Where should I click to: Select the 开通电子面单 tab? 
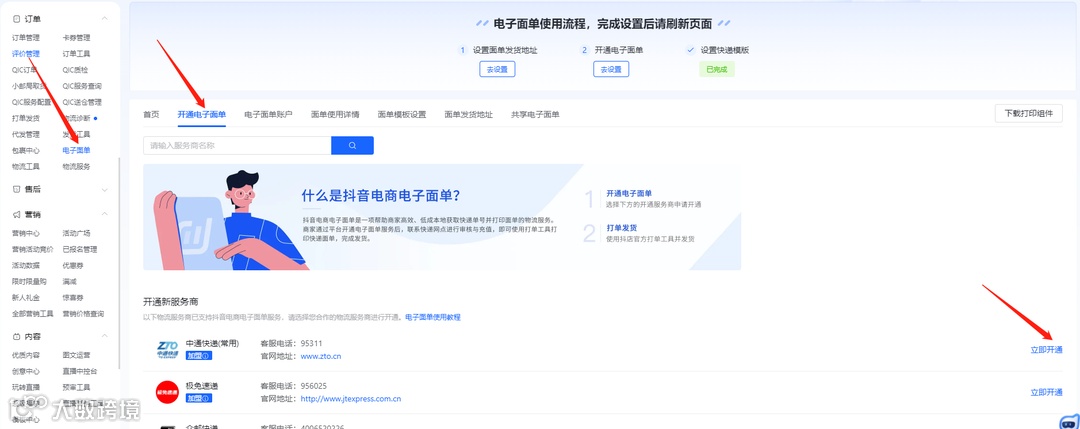(x=202, y=114)
